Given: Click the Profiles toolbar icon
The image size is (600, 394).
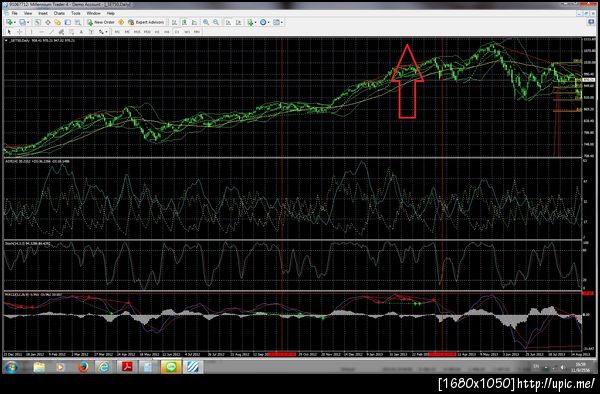Looking at the screenshot, I should coord(22,22).
